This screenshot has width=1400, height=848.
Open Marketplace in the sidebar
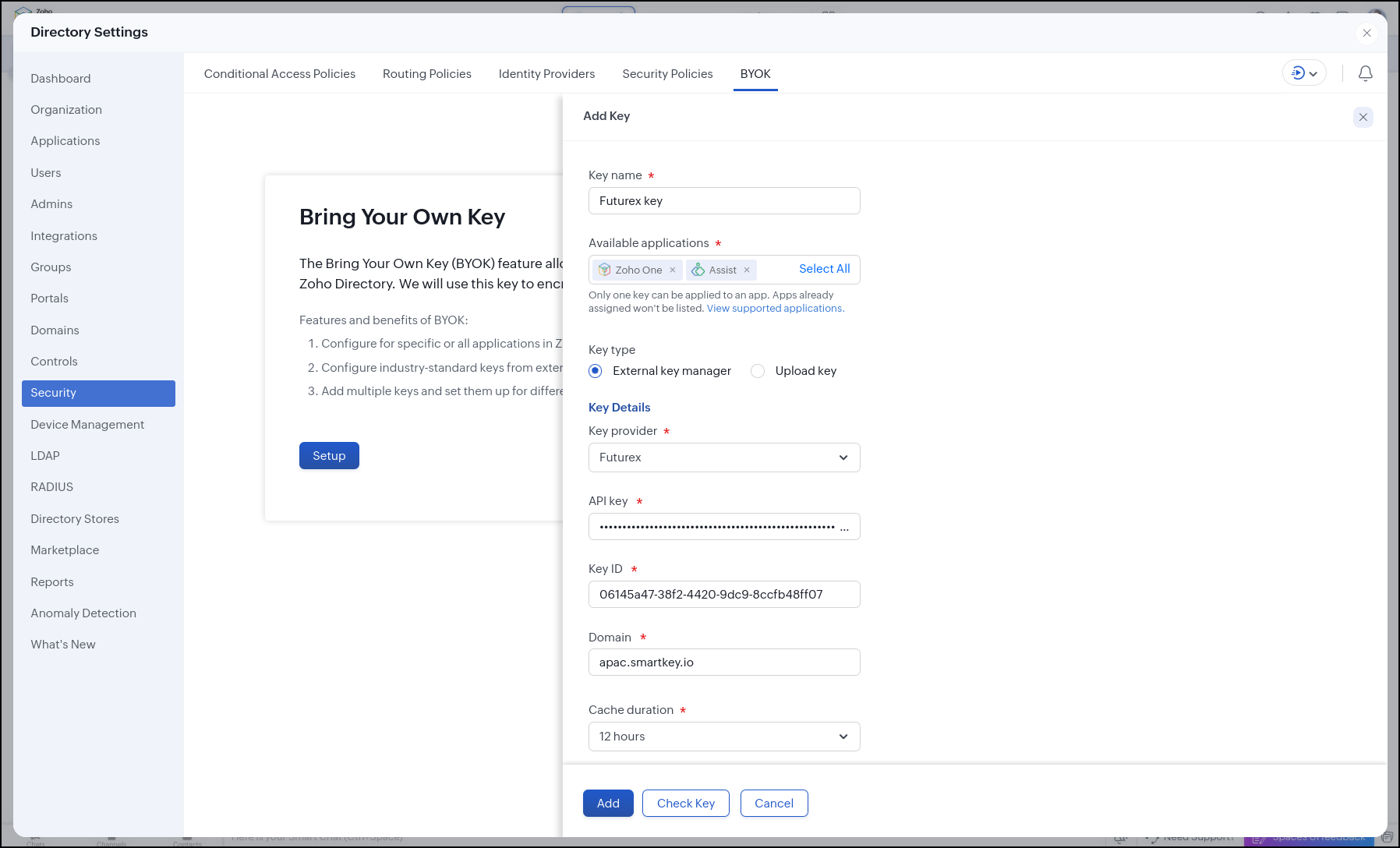click(x=98, y=550)
